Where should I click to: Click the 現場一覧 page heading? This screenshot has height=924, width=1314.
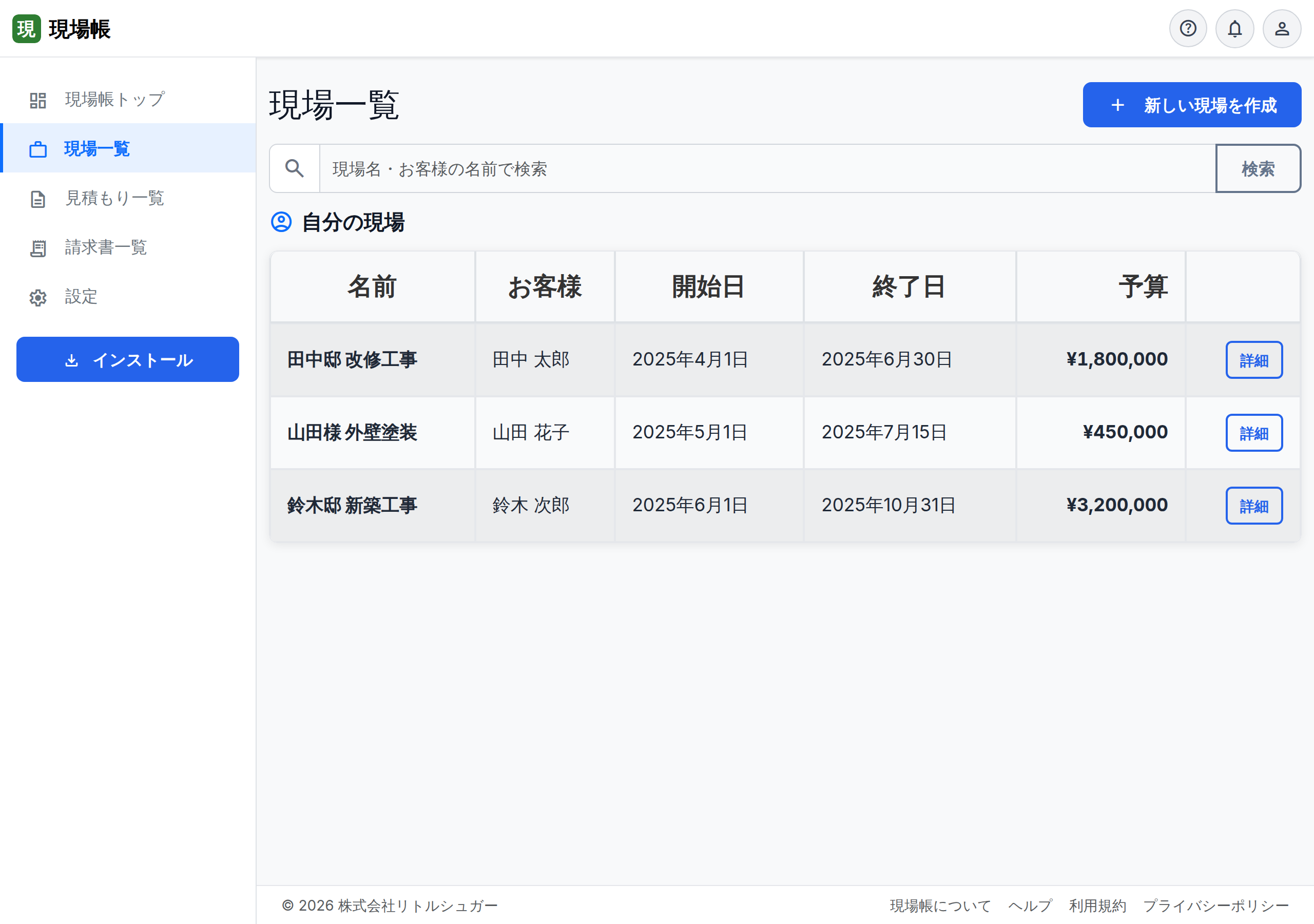point(334,105)
